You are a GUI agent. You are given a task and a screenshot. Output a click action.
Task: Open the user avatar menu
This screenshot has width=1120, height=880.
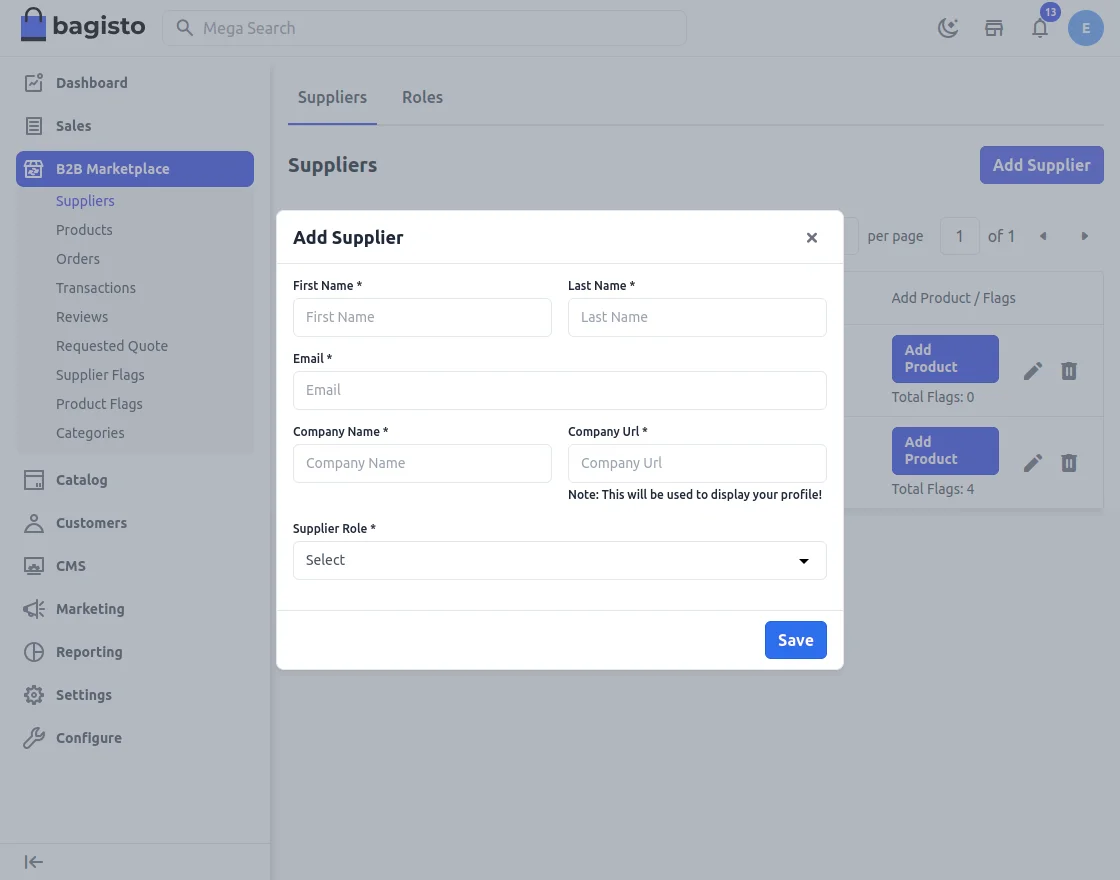point(1086,28)
